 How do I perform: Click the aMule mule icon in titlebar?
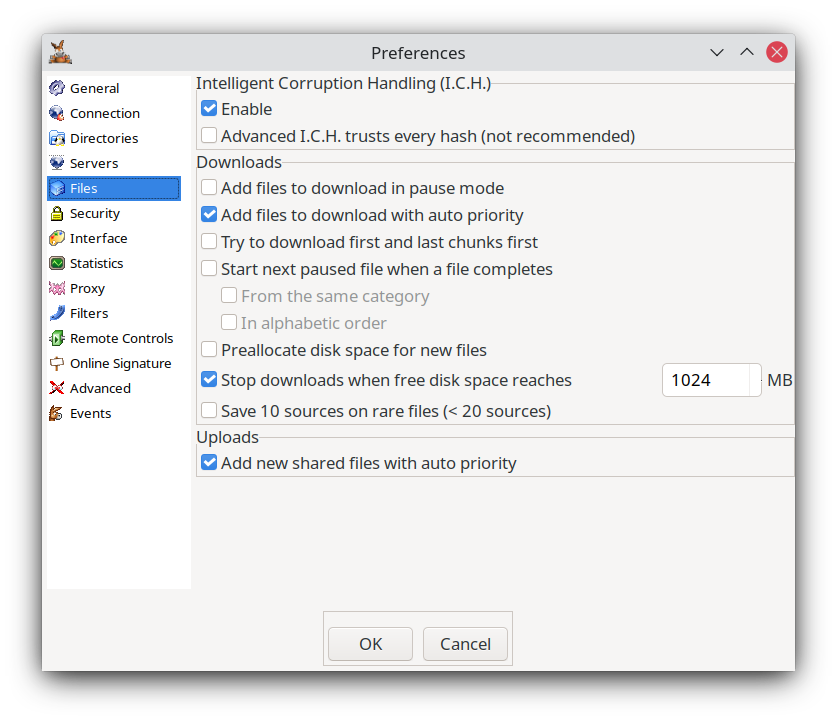point(60,52)
